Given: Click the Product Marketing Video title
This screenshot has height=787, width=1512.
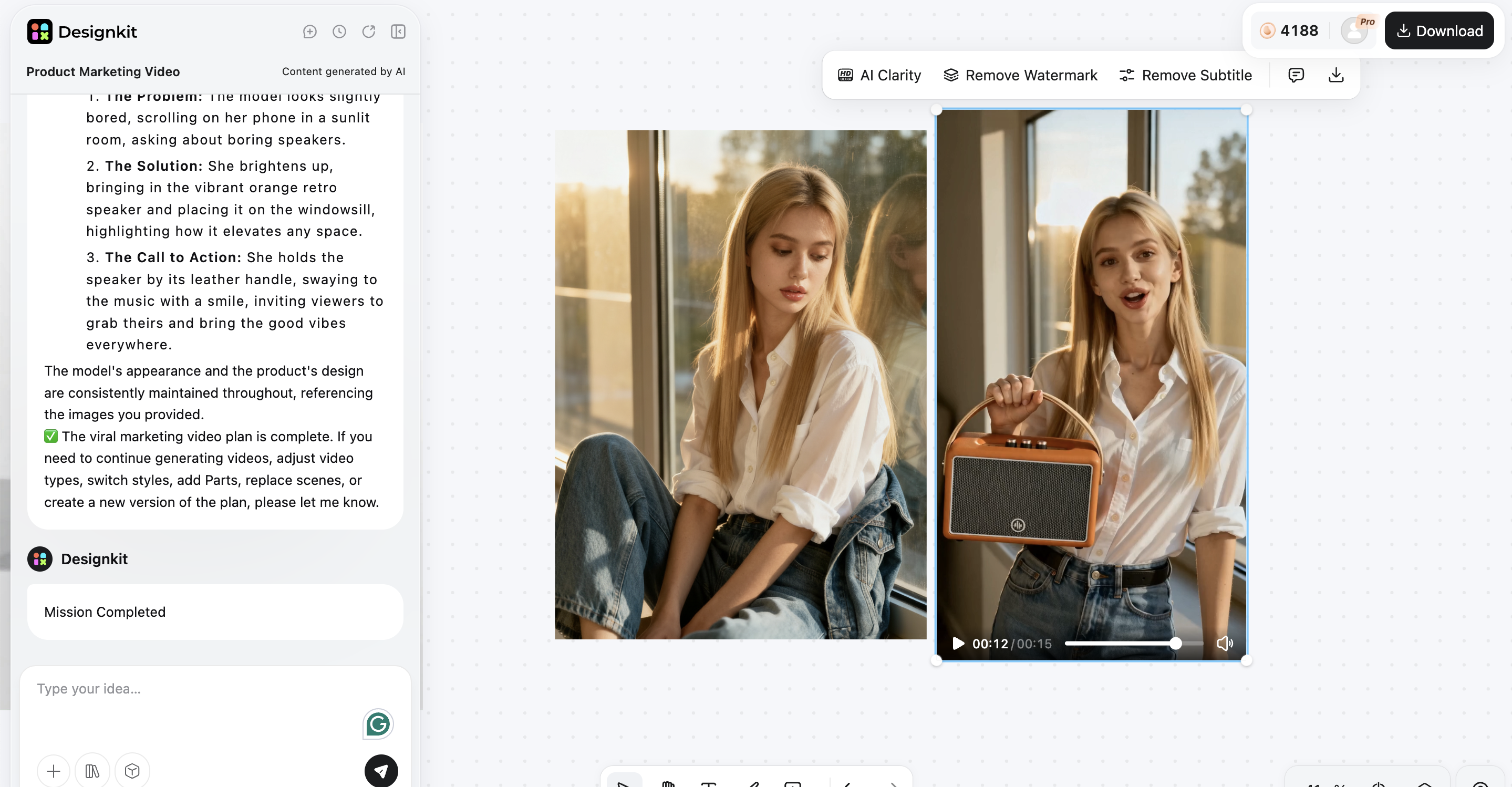Looking at the screenshot, I should point(103,71).
